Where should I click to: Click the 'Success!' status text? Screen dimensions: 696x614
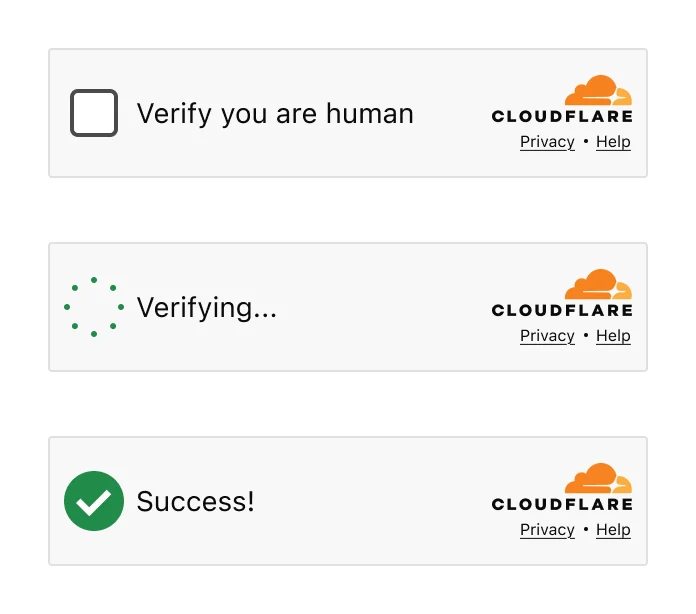195,502
